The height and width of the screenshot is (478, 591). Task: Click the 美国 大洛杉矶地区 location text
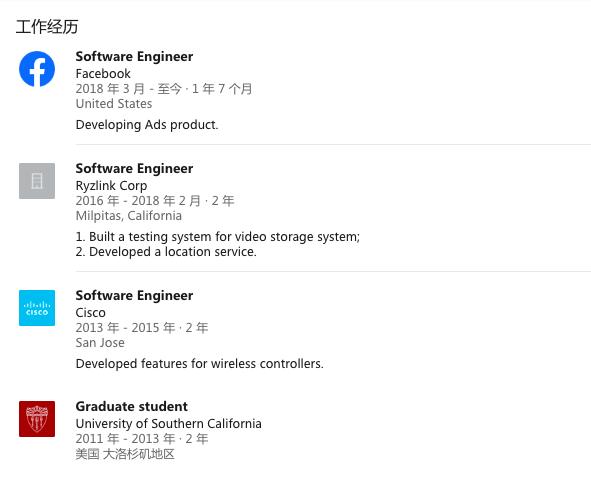(x=125, y=454)
